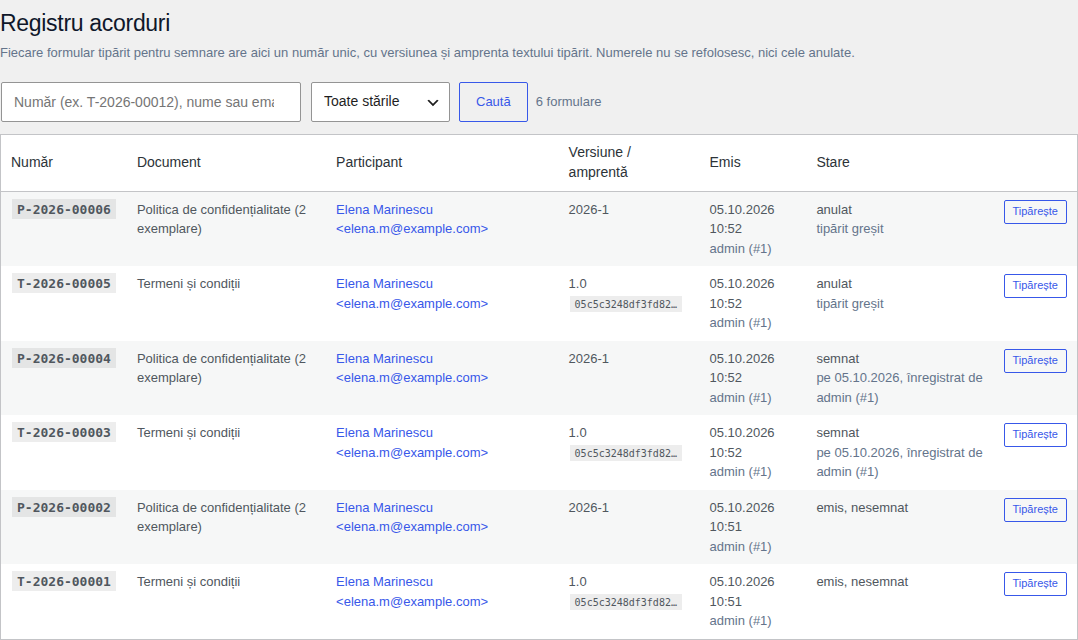
Task: Click the 'Număr' column header
Action: coord(32,162)
